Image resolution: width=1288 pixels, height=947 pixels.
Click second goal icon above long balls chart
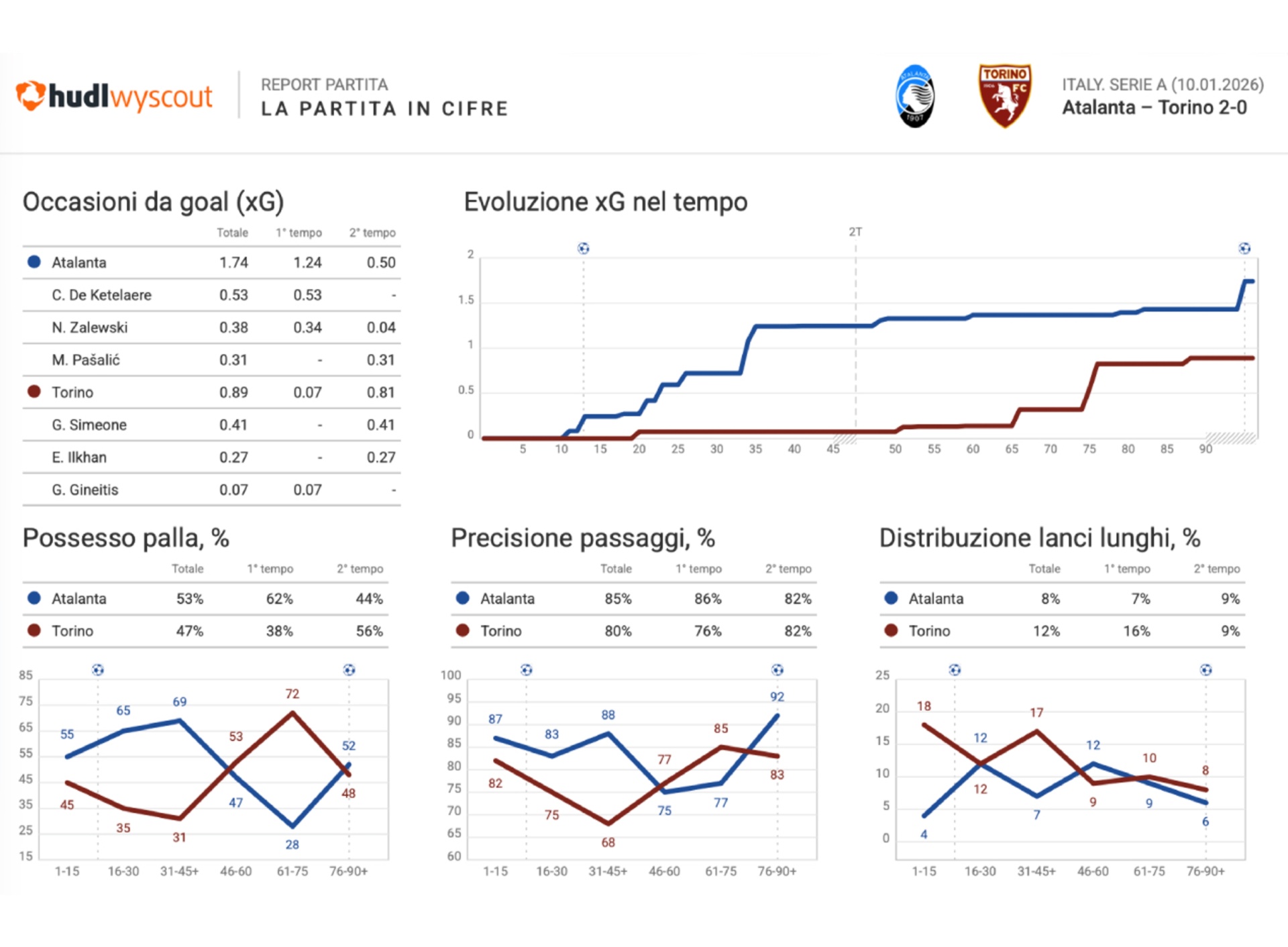1205,670
